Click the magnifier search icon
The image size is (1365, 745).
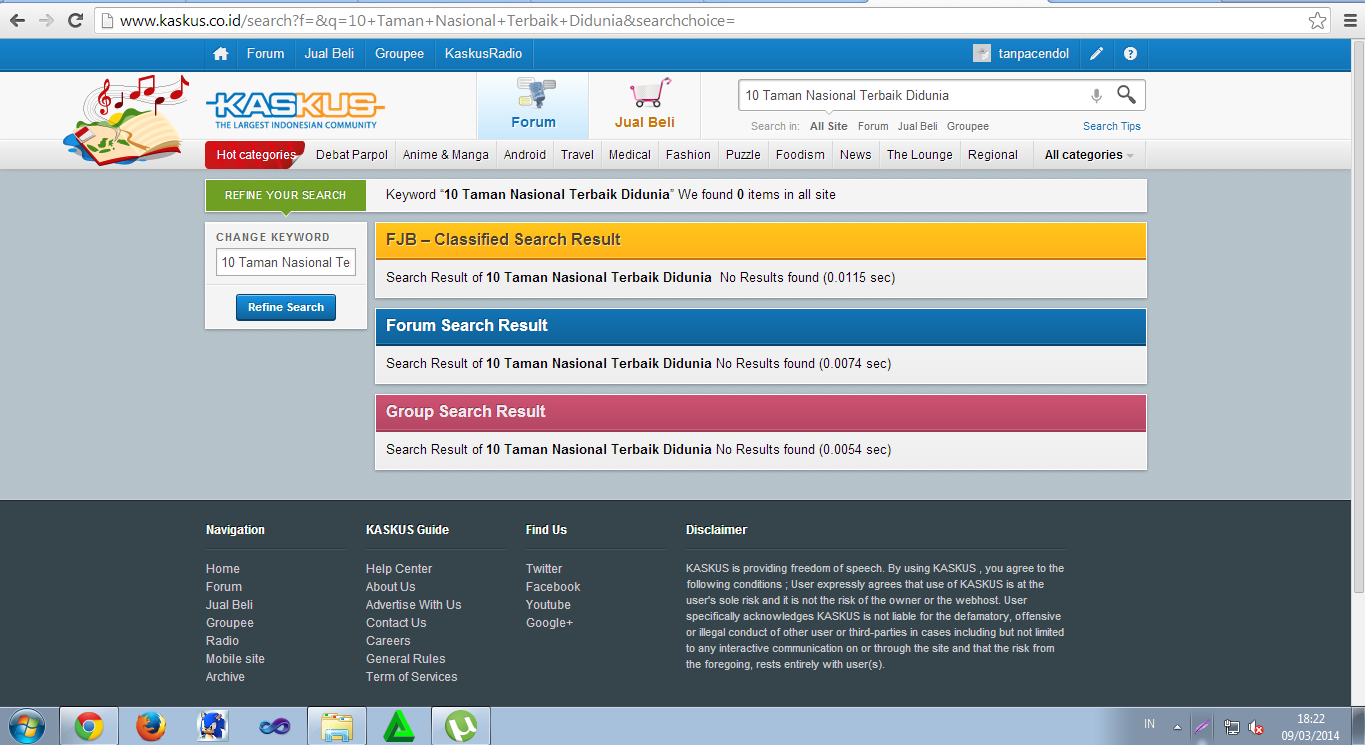coord(1127,95)
